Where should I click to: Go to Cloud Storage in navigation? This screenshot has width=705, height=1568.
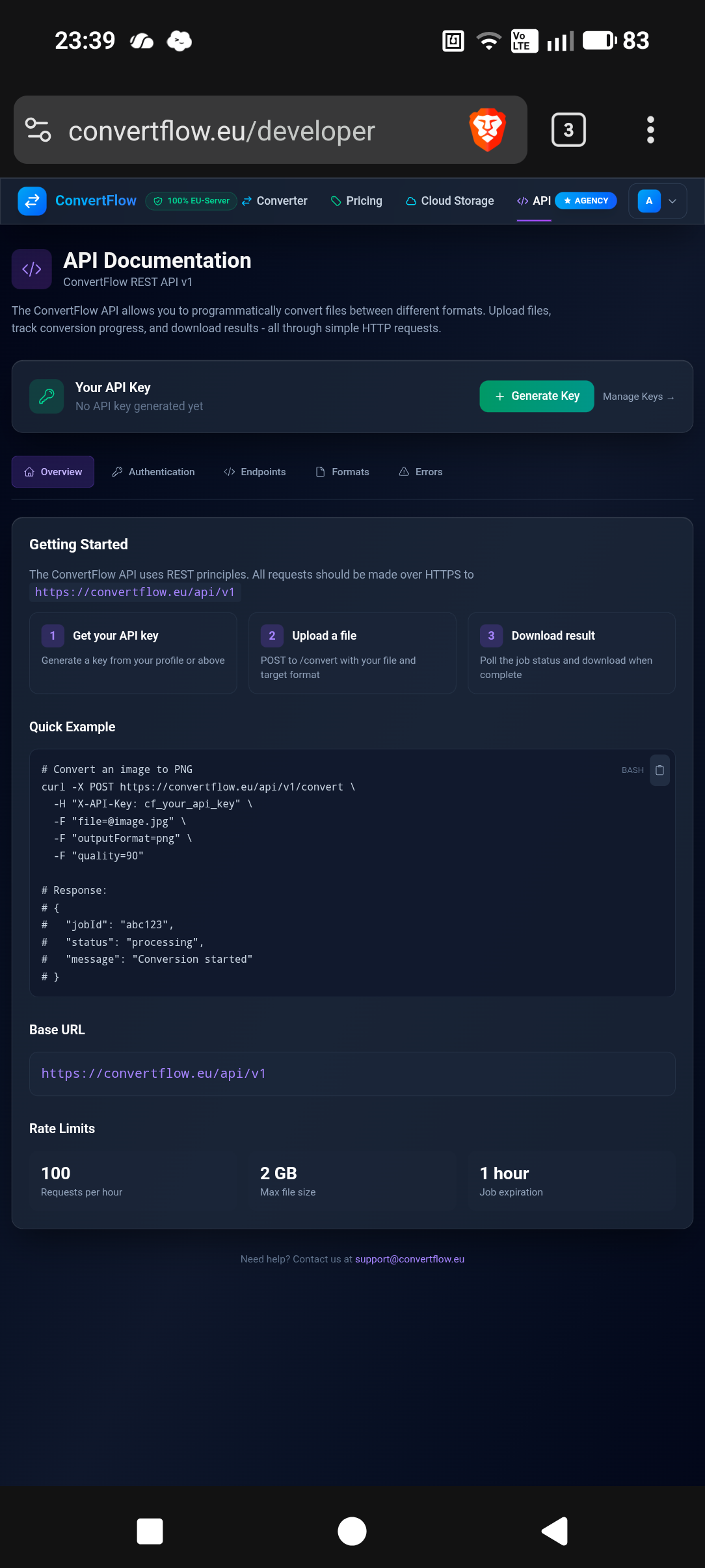449,201
